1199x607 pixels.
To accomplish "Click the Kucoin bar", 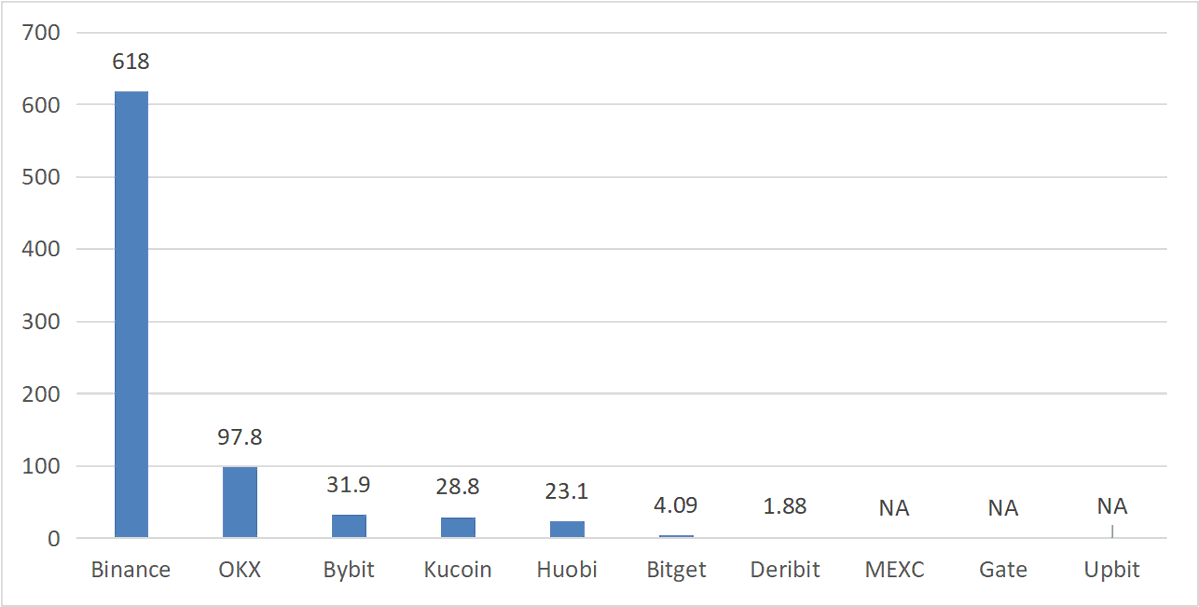I will [x=458, y=527].
